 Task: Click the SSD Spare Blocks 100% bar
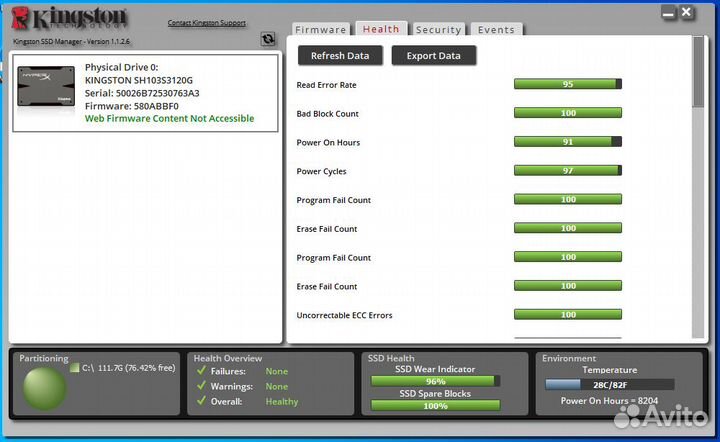[x=435, y=406]
